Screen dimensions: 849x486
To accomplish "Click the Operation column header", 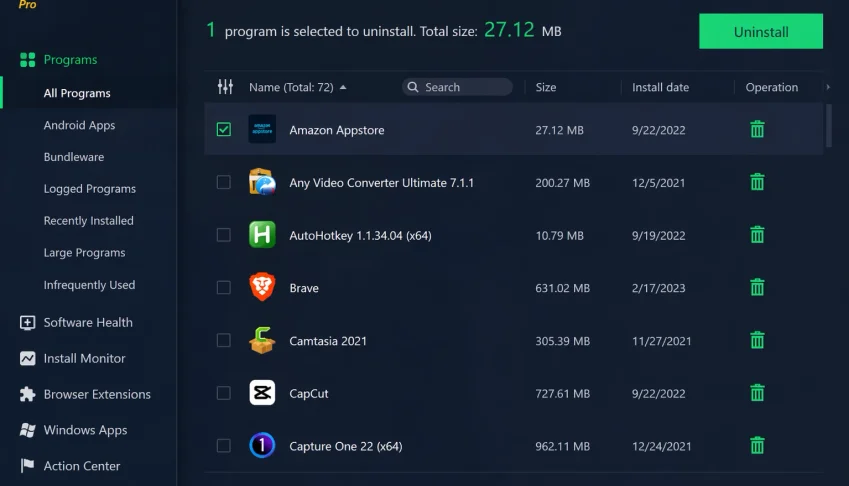I will click(x=772, y=87).
